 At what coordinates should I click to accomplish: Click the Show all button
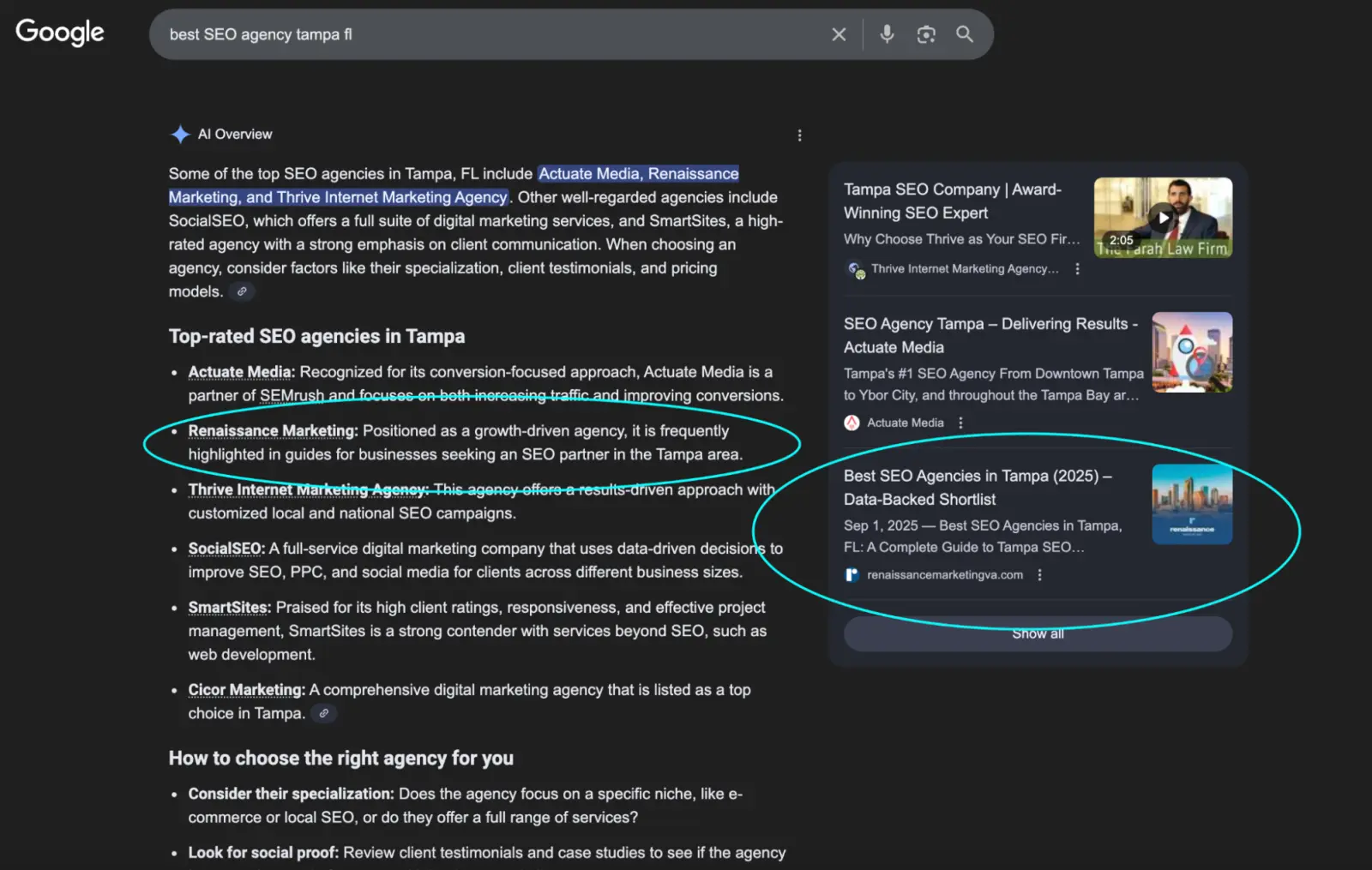[x=1037, y=633]
